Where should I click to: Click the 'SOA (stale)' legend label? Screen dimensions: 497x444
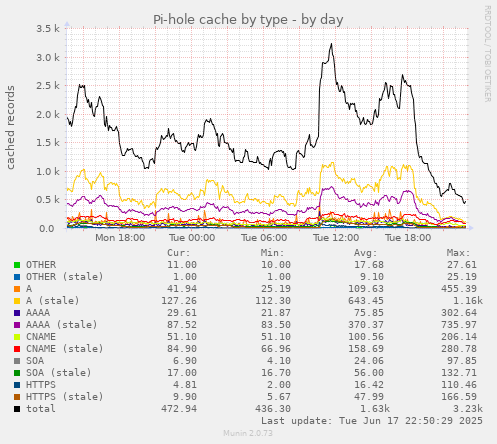click(59, 373)
